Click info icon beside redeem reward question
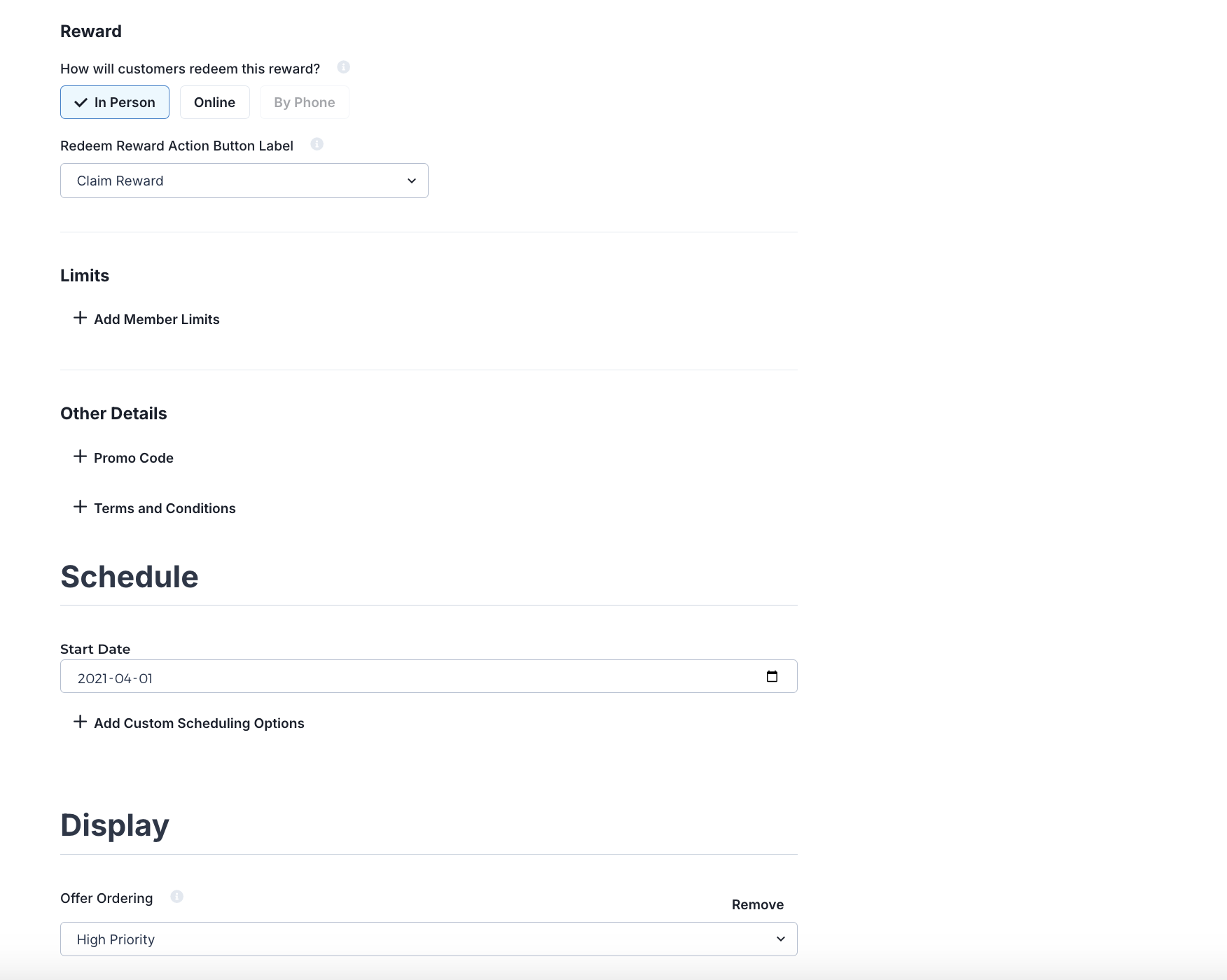The width and height of the screenshot is (1227, 980). (x=343, y=67)
